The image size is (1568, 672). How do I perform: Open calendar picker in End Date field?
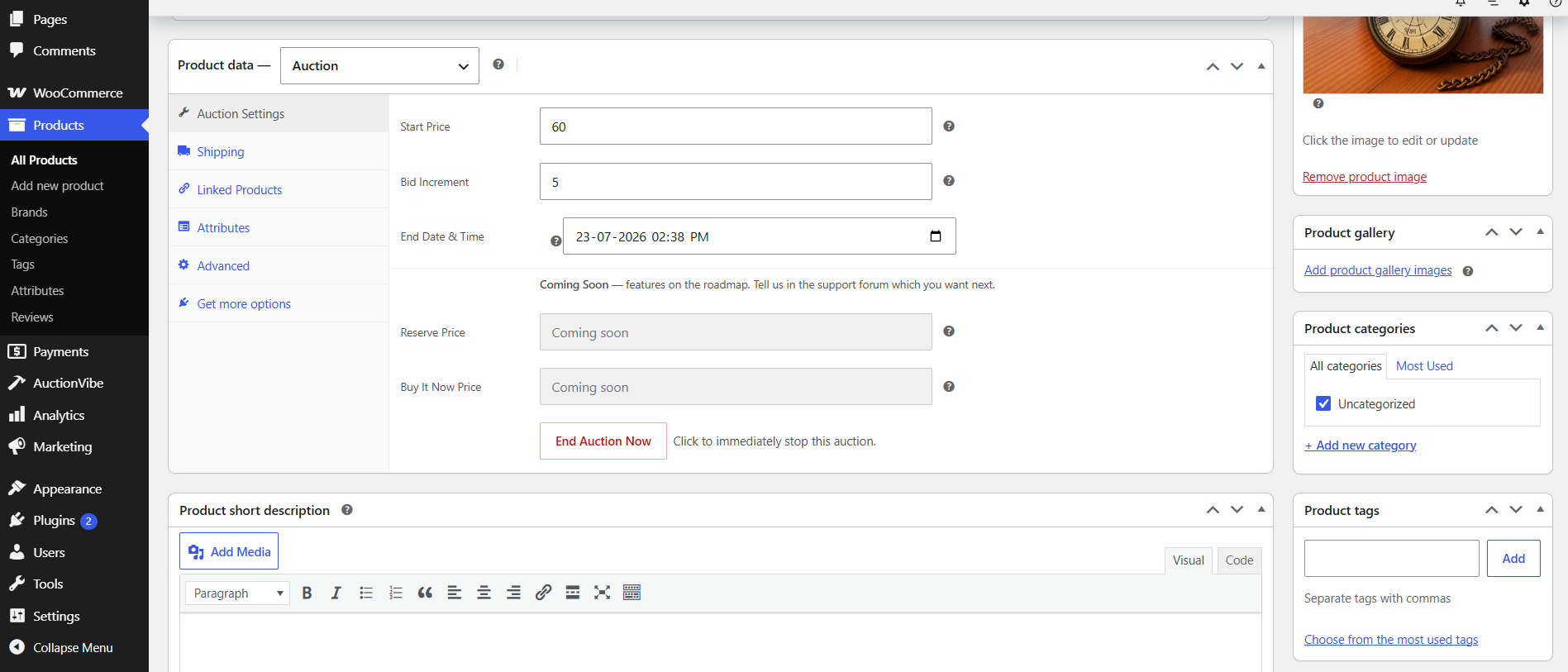point(936,236)
